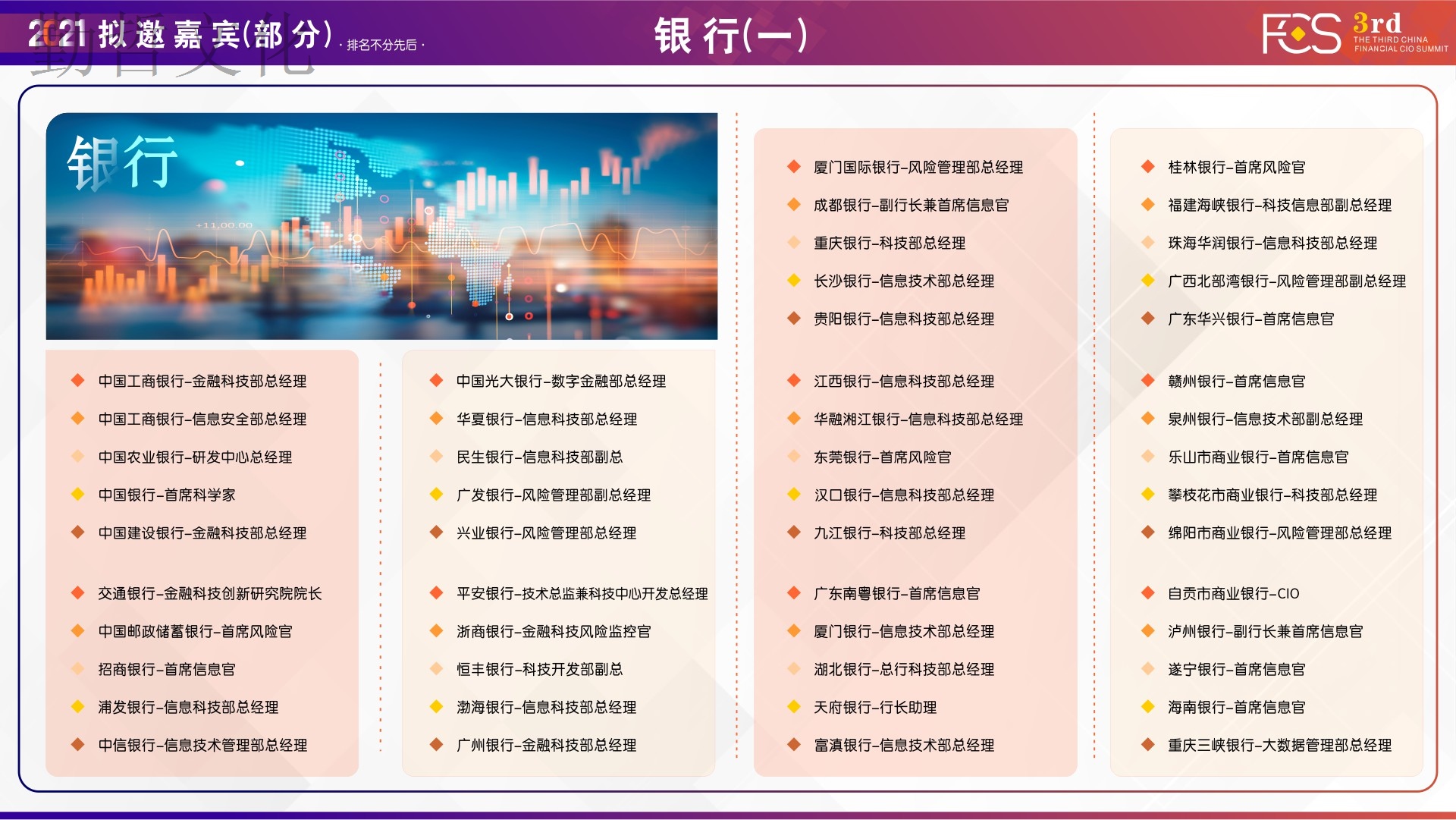
Task: Select the text 广西北部湾银行-风险管理部副总经理
Action: click(1287, 281)
